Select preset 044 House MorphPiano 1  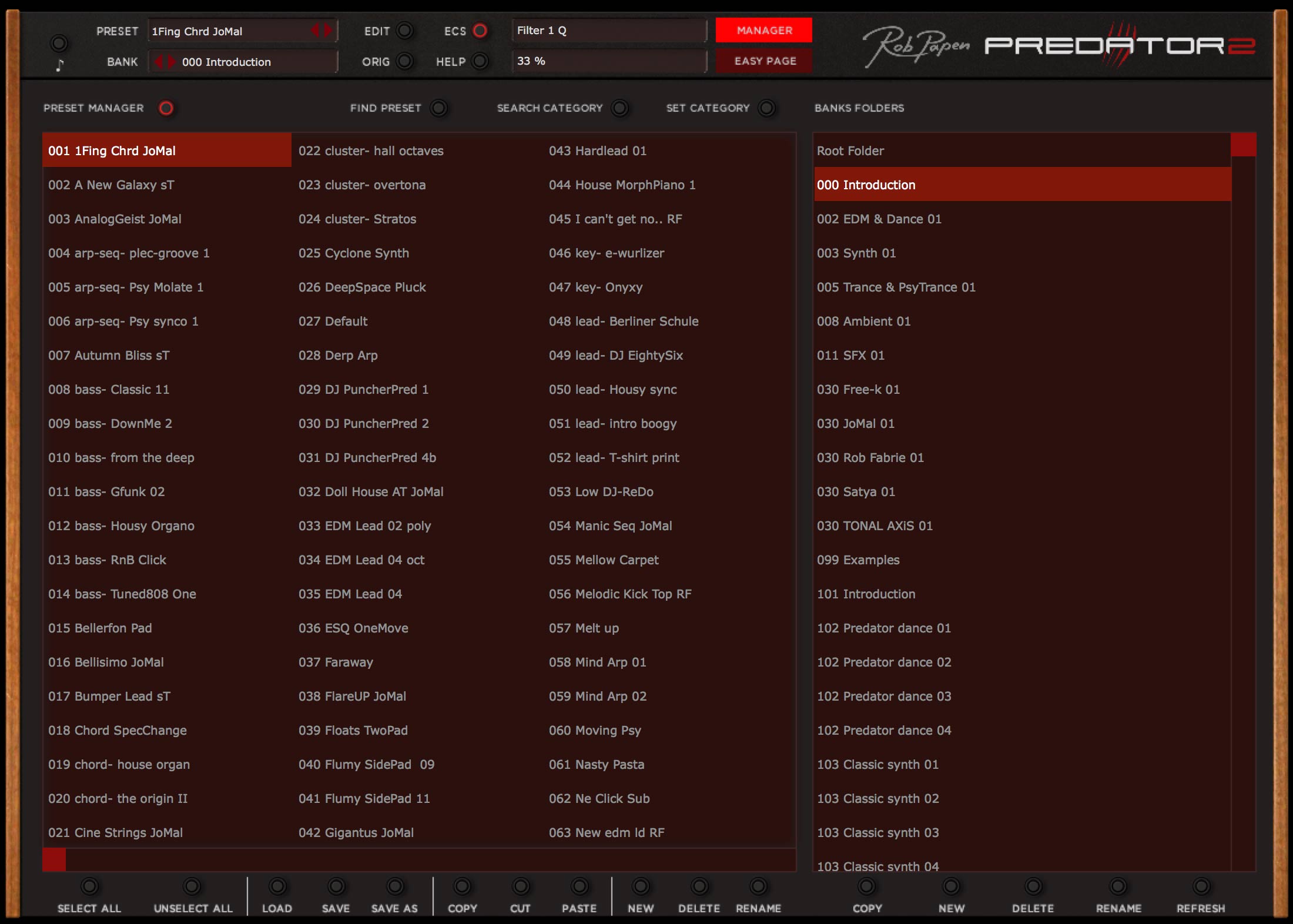point(669,185)
